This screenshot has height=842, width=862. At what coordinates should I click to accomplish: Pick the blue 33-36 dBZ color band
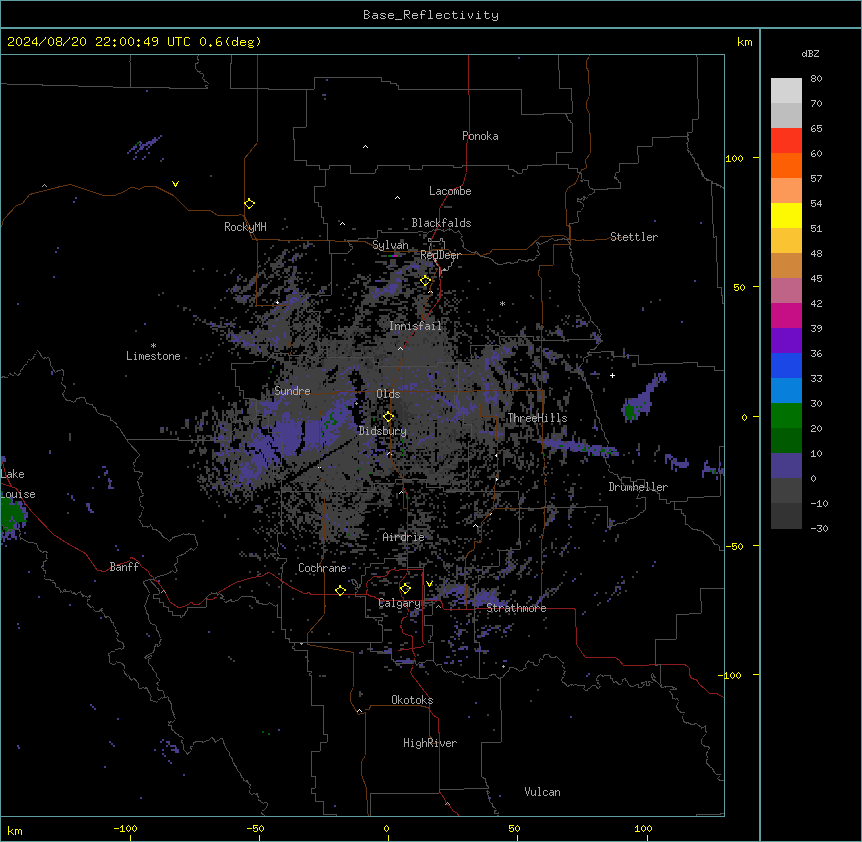pos(786,365)
